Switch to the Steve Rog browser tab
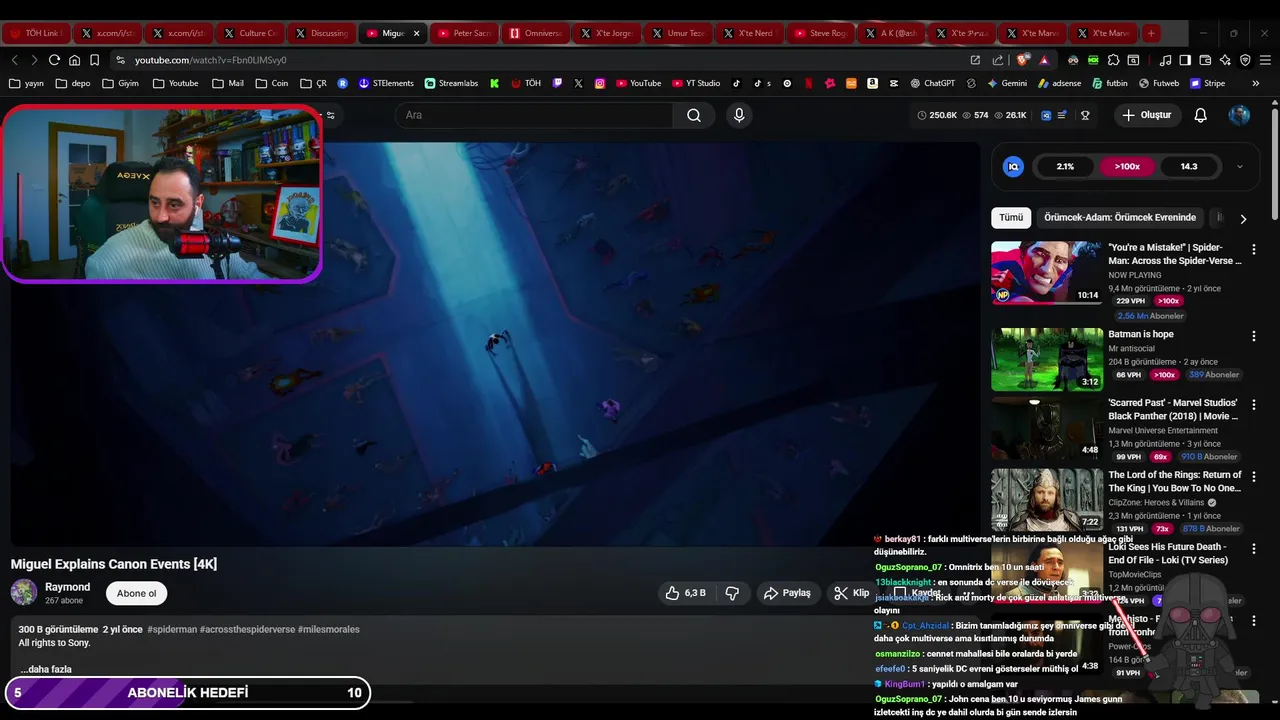 820,33
